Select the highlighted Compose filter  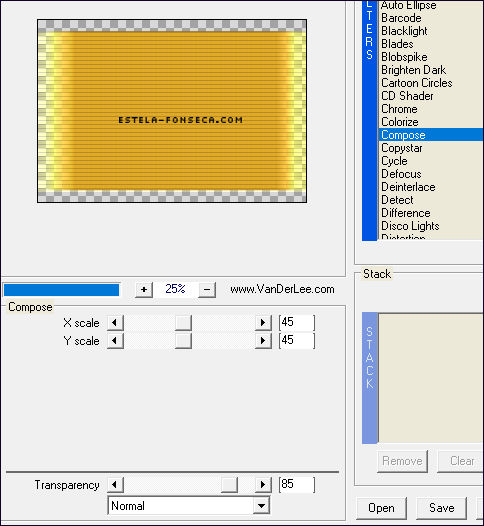tap(431, 135)
